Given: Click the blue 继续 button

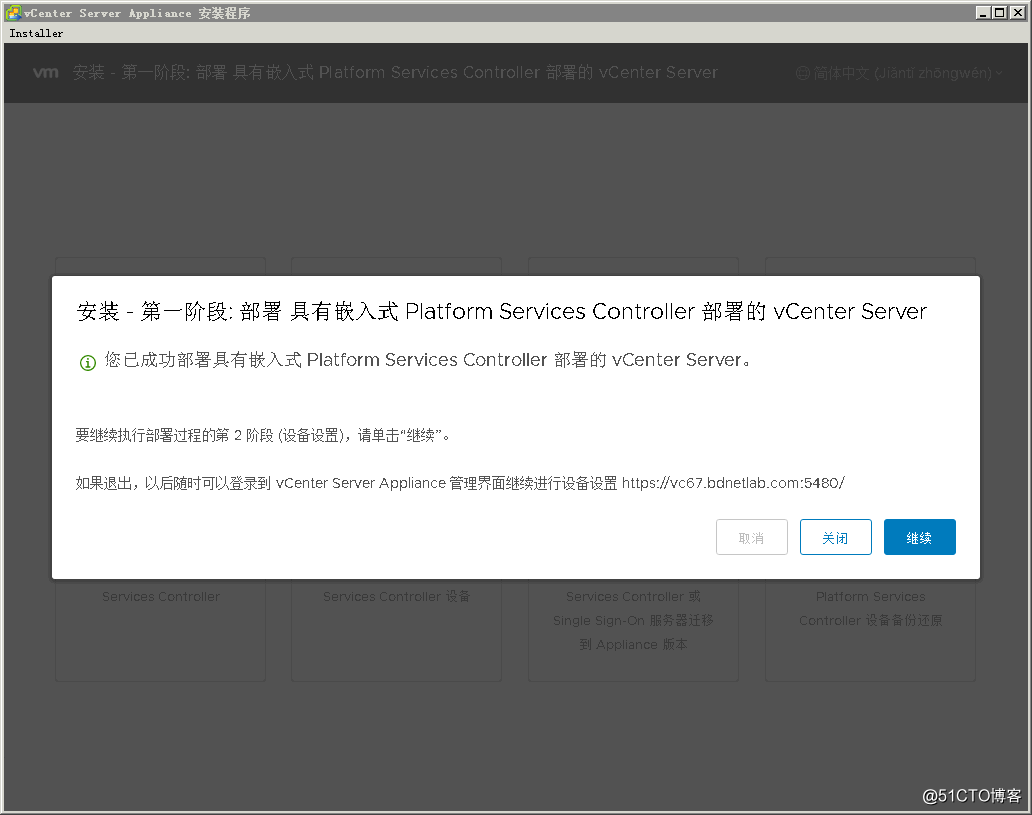Looking at the screenshot, I should [x=919, y=537].
